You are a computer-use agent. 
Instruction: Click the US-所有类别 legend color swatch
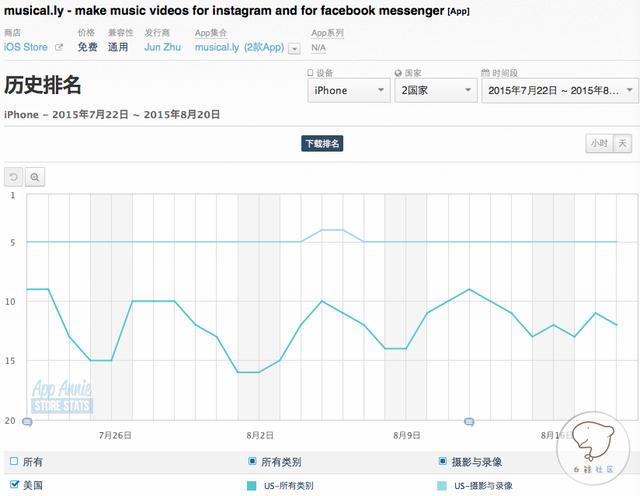[251, 486]
